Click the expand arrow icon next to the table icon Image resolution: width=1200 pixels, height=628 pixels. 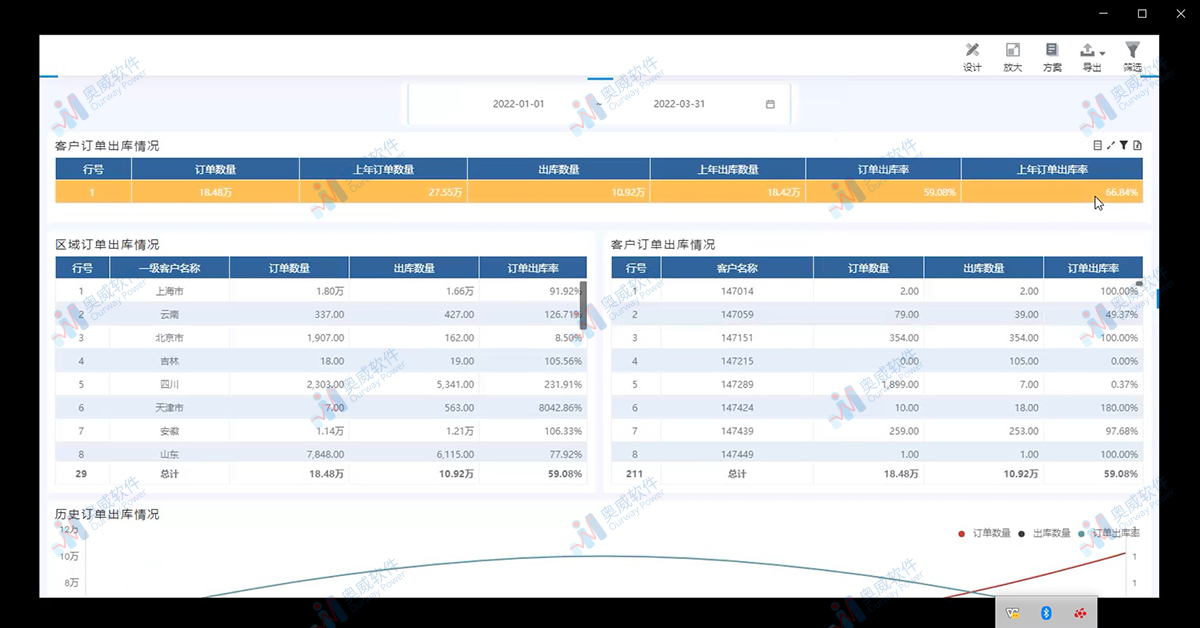tap(1110, 145)
